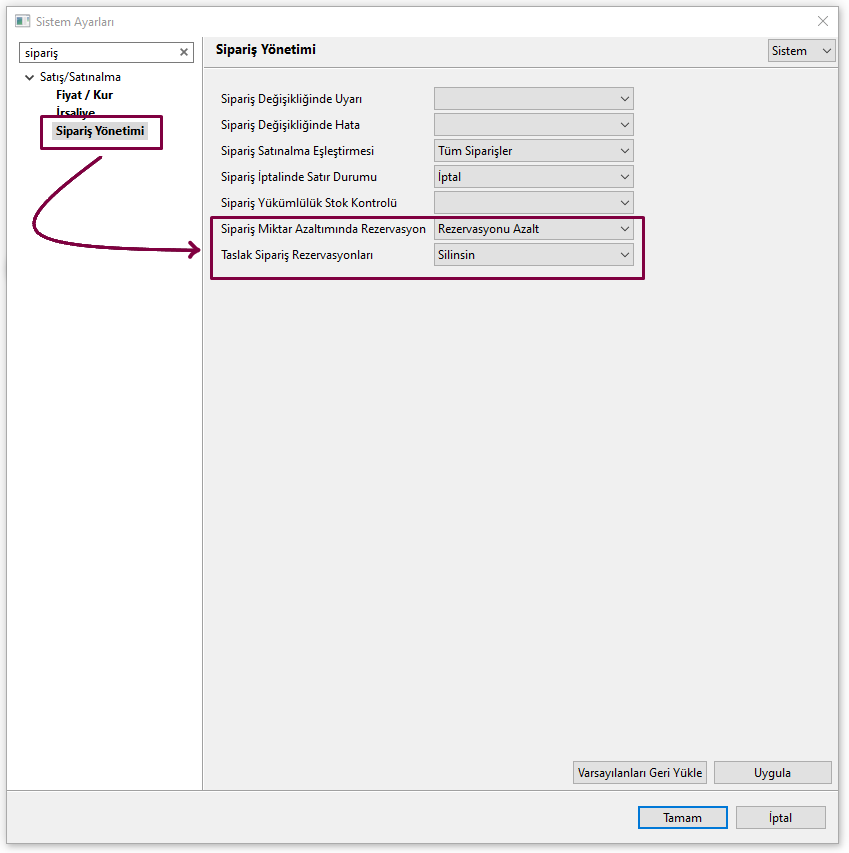Click Varsayılanları Geri Yükle button
The width and height of the screenshot is (849, 853).
point(640,773)
